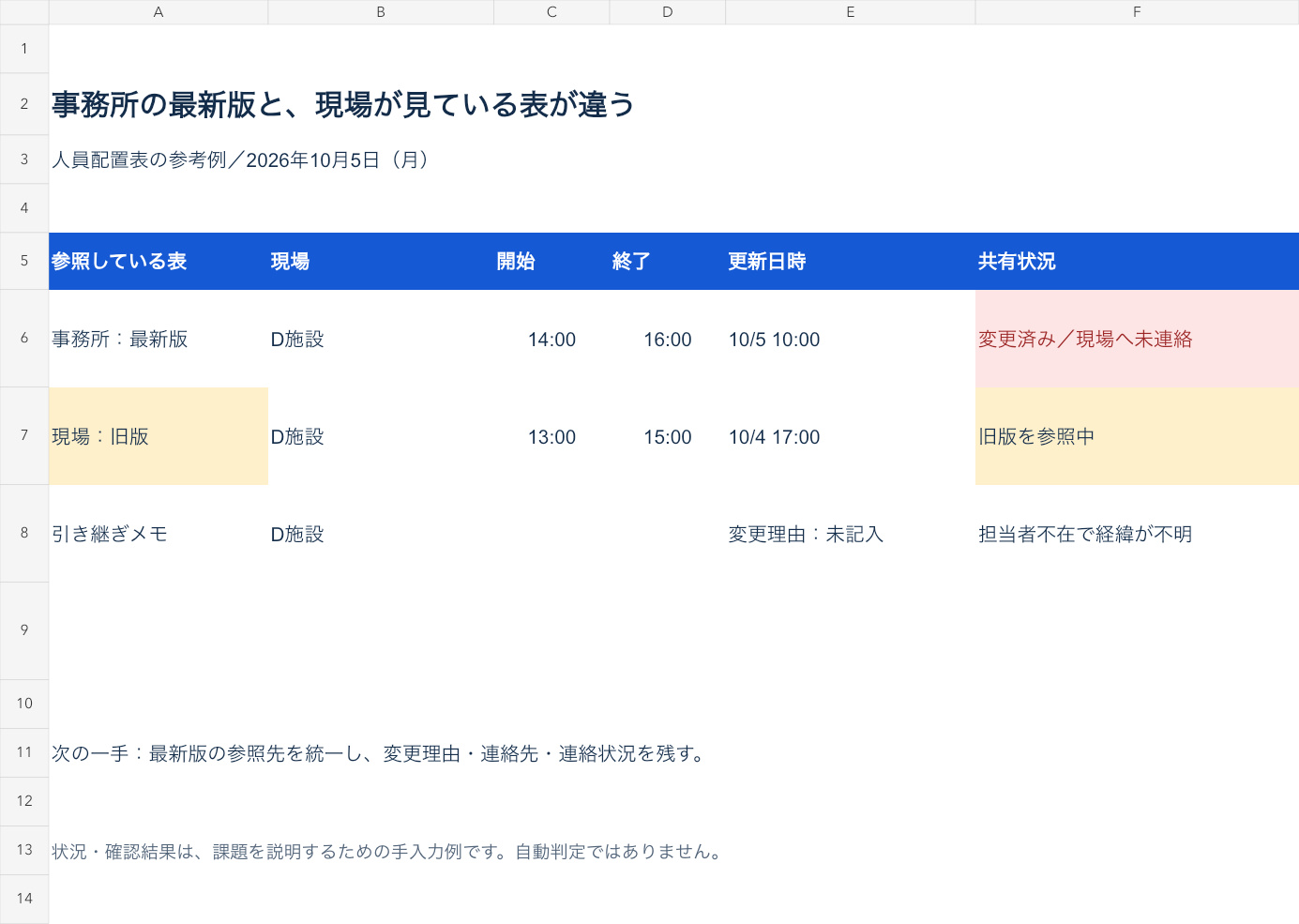Viewport: 1299px width, 924px height.
Task: Select column E header
Action: pos(851,12)
